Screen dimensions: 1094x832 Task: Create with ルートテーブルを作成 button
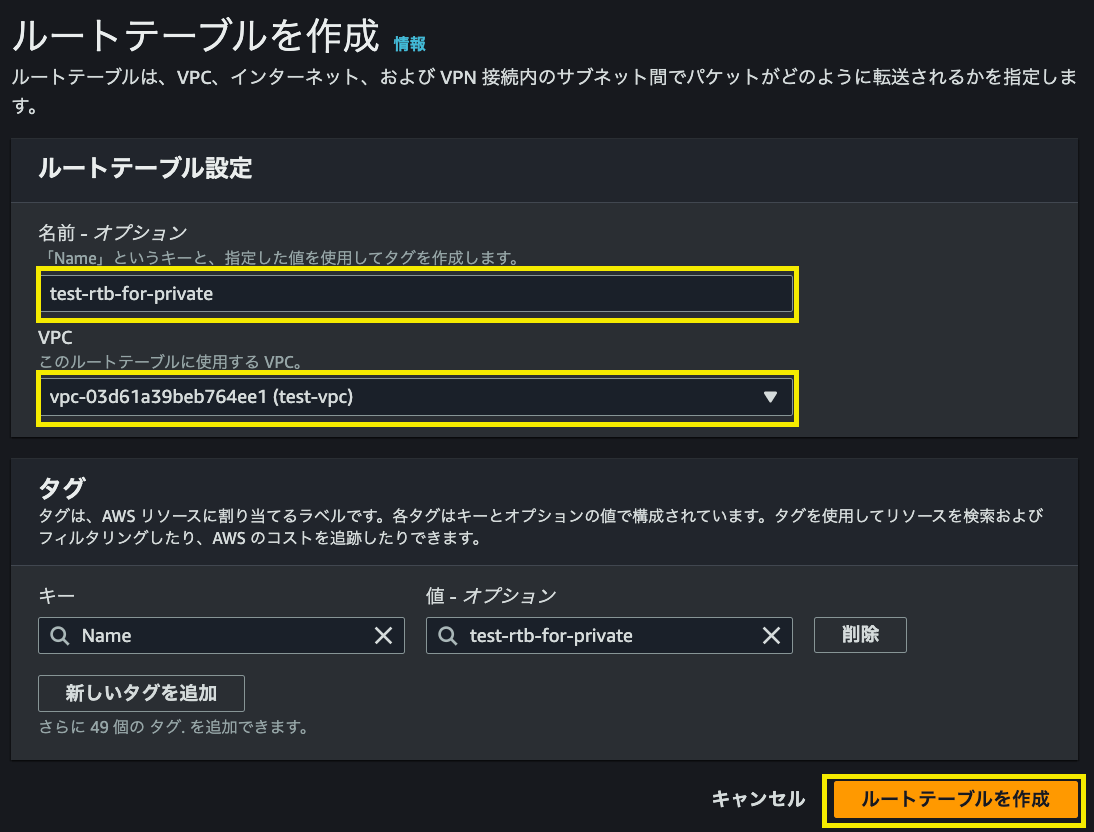(x=955, y=799)
